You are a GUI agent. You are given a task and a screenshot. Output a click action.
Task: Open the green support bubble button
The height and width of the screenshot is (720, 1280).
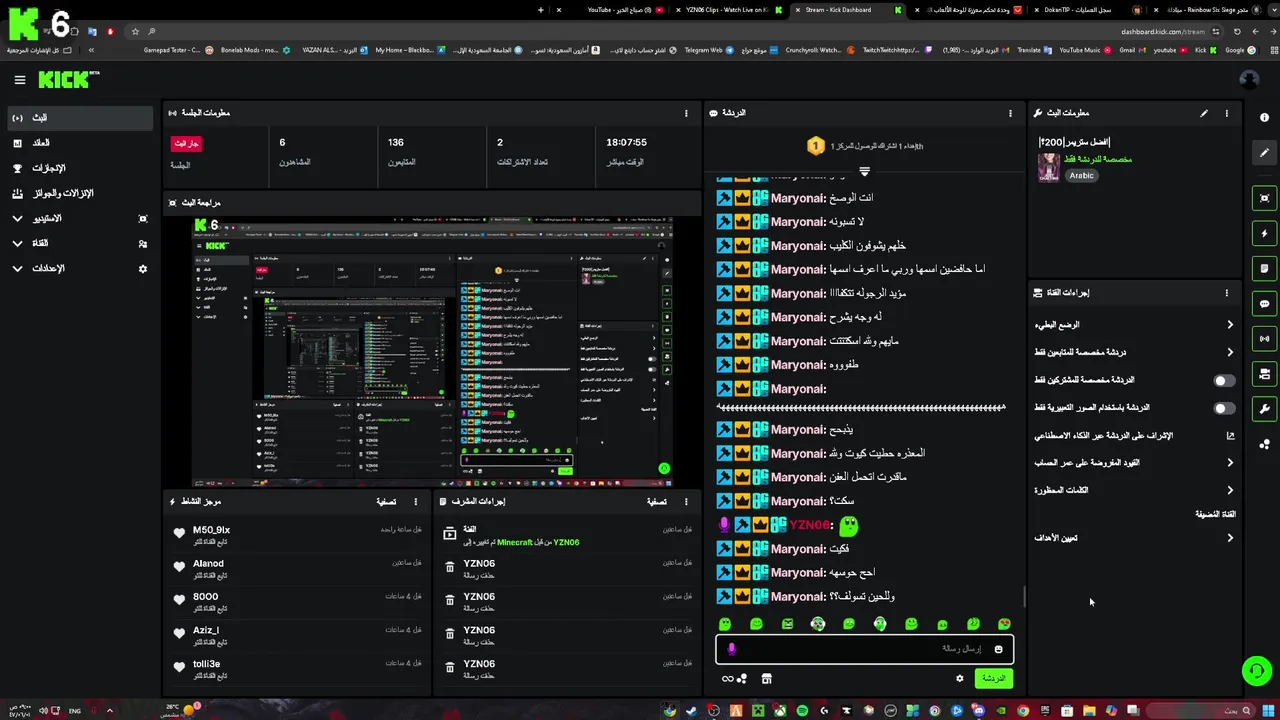point(1256,670)
